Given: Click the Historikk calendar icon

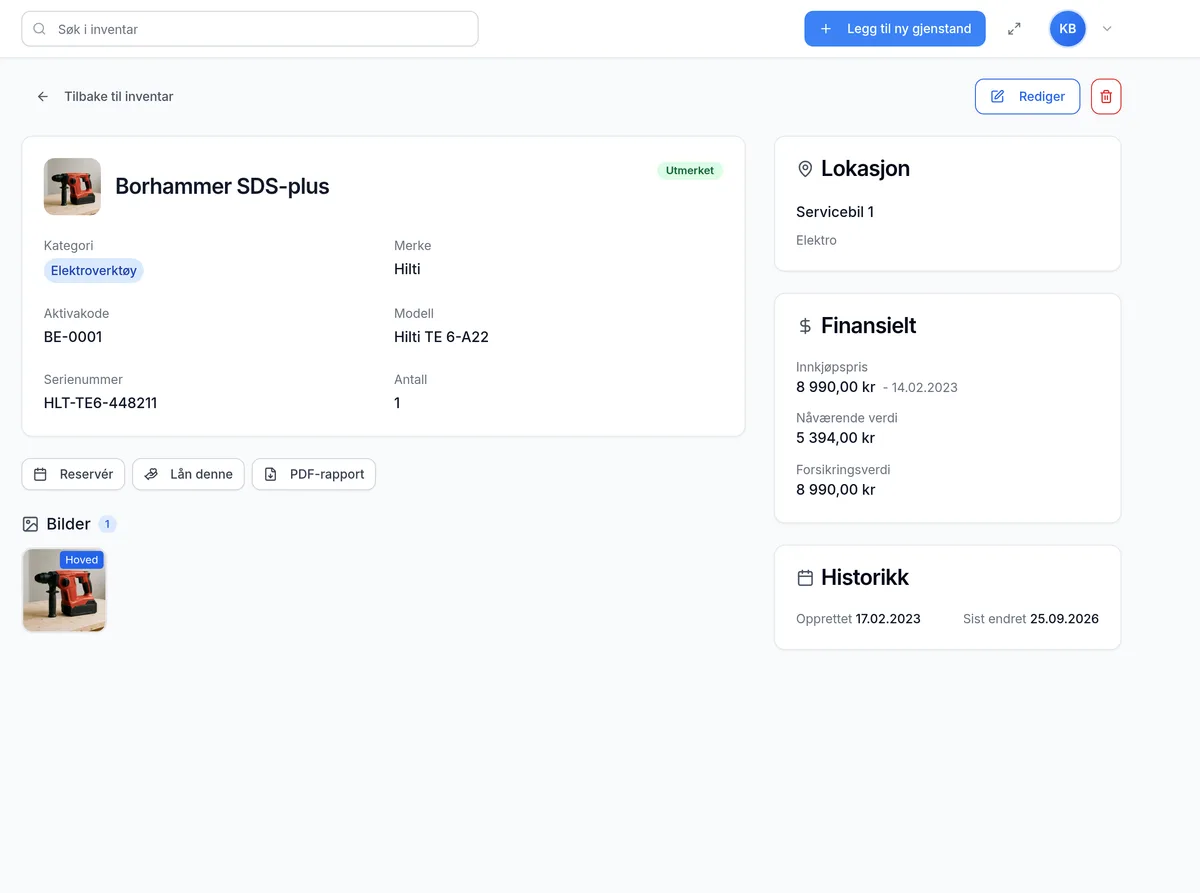Looking at the screenshot, I should (805, 578).
